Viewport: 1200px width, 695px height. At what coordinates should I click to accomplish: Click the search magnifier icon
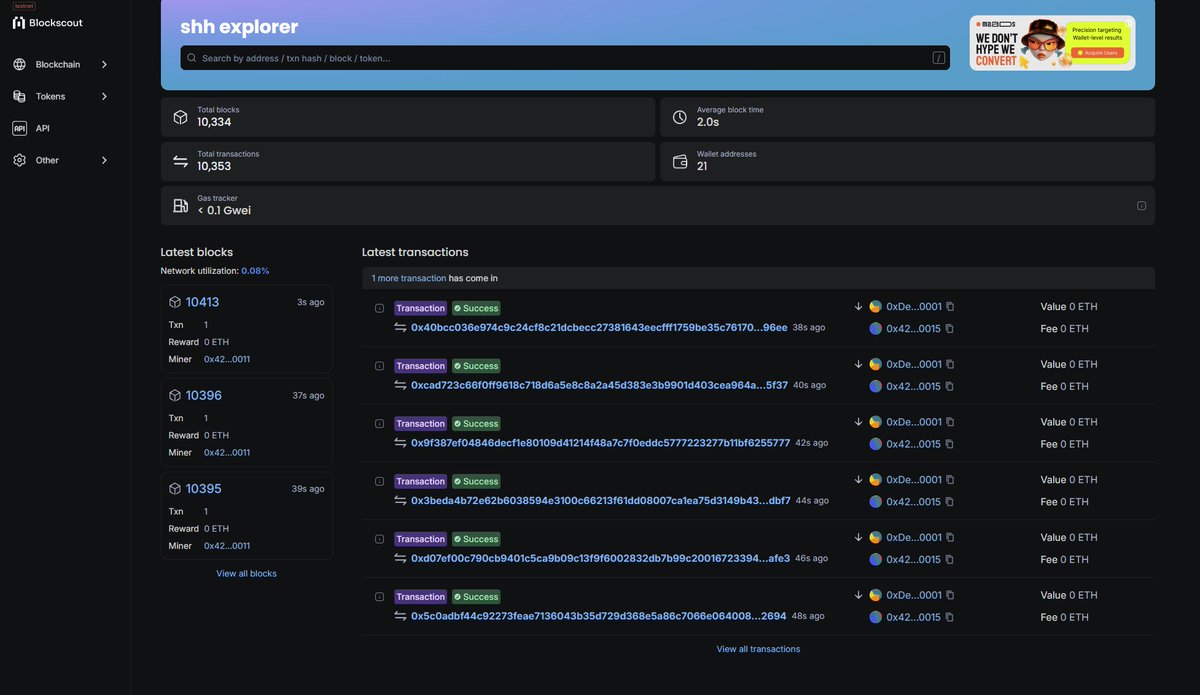192,58
